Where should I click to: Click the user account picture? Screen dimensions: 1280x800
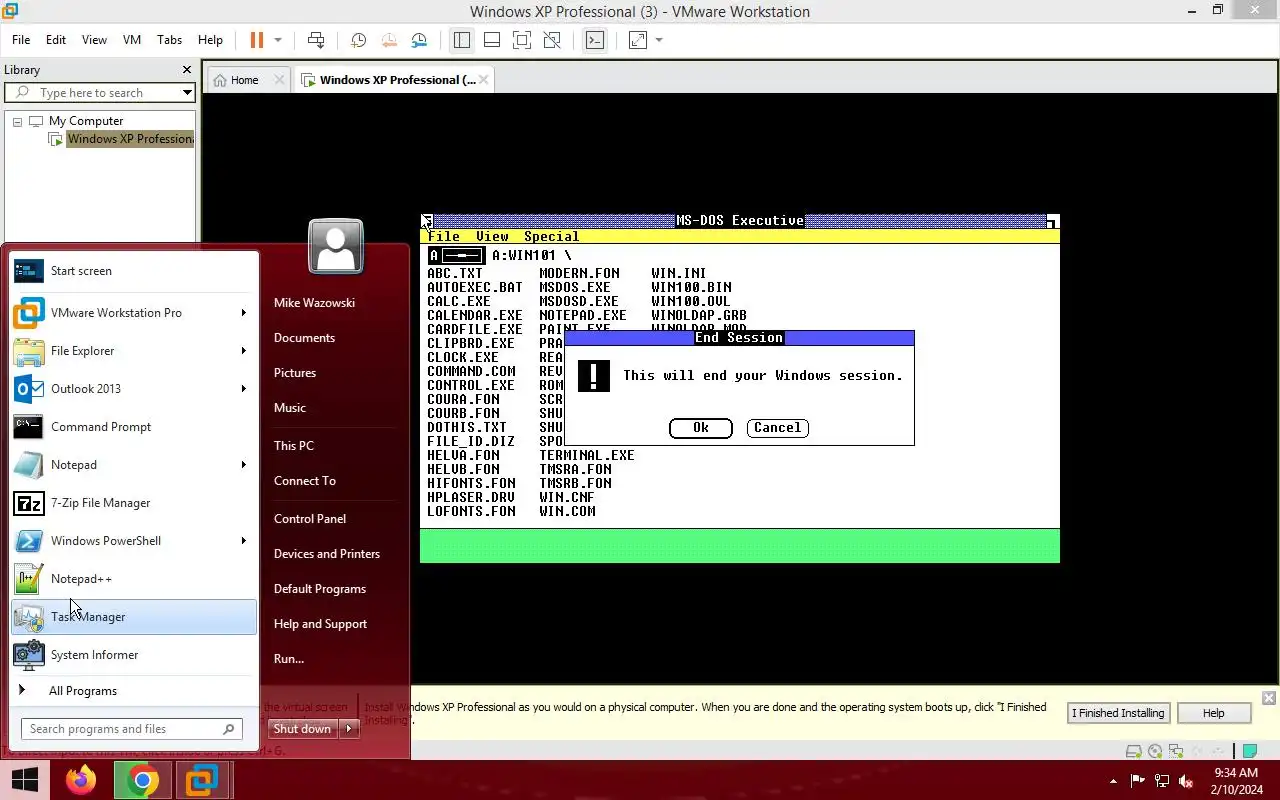click(x=336, y=246)
